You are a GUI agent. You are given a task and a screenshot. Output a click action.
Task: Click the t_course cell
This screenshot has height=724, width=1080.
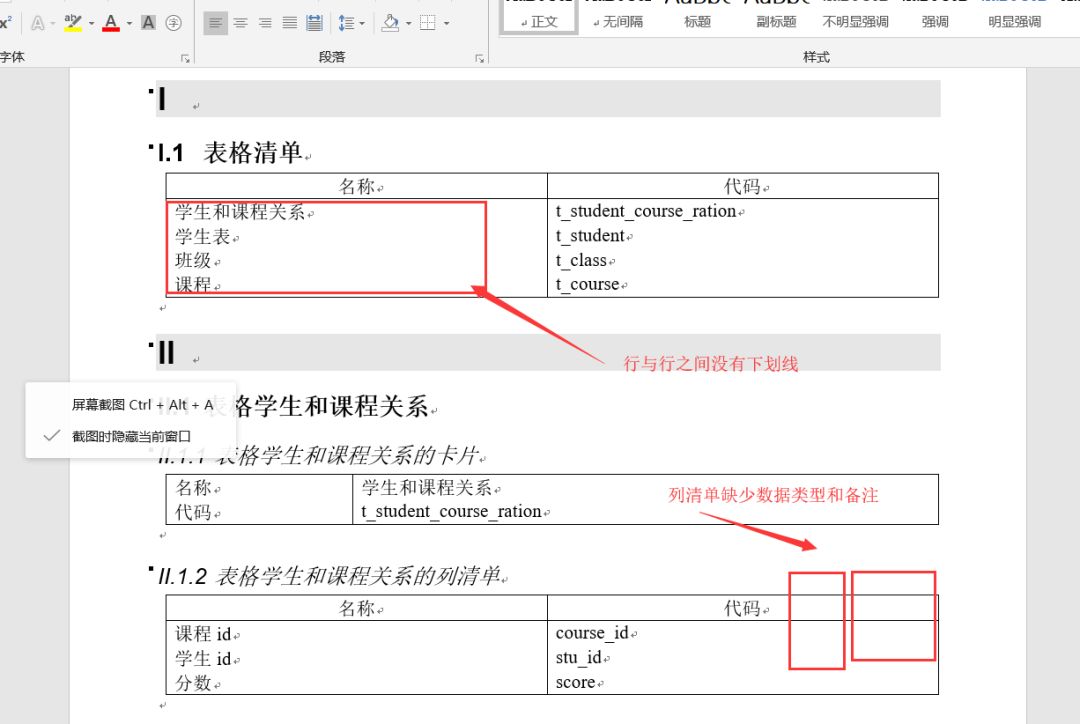[588, 285]
